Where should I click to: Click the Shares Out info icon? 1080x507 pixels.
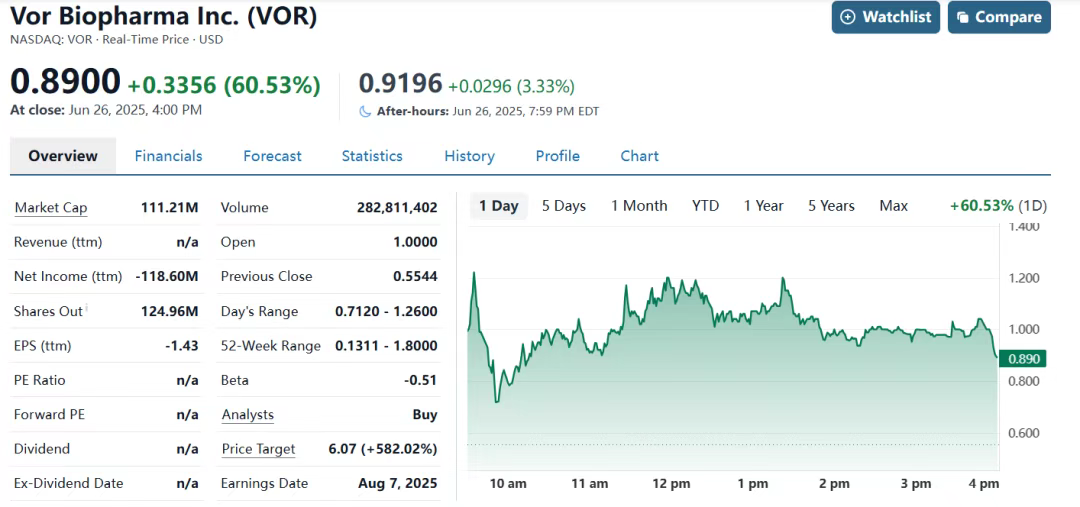tap(87, 308)
